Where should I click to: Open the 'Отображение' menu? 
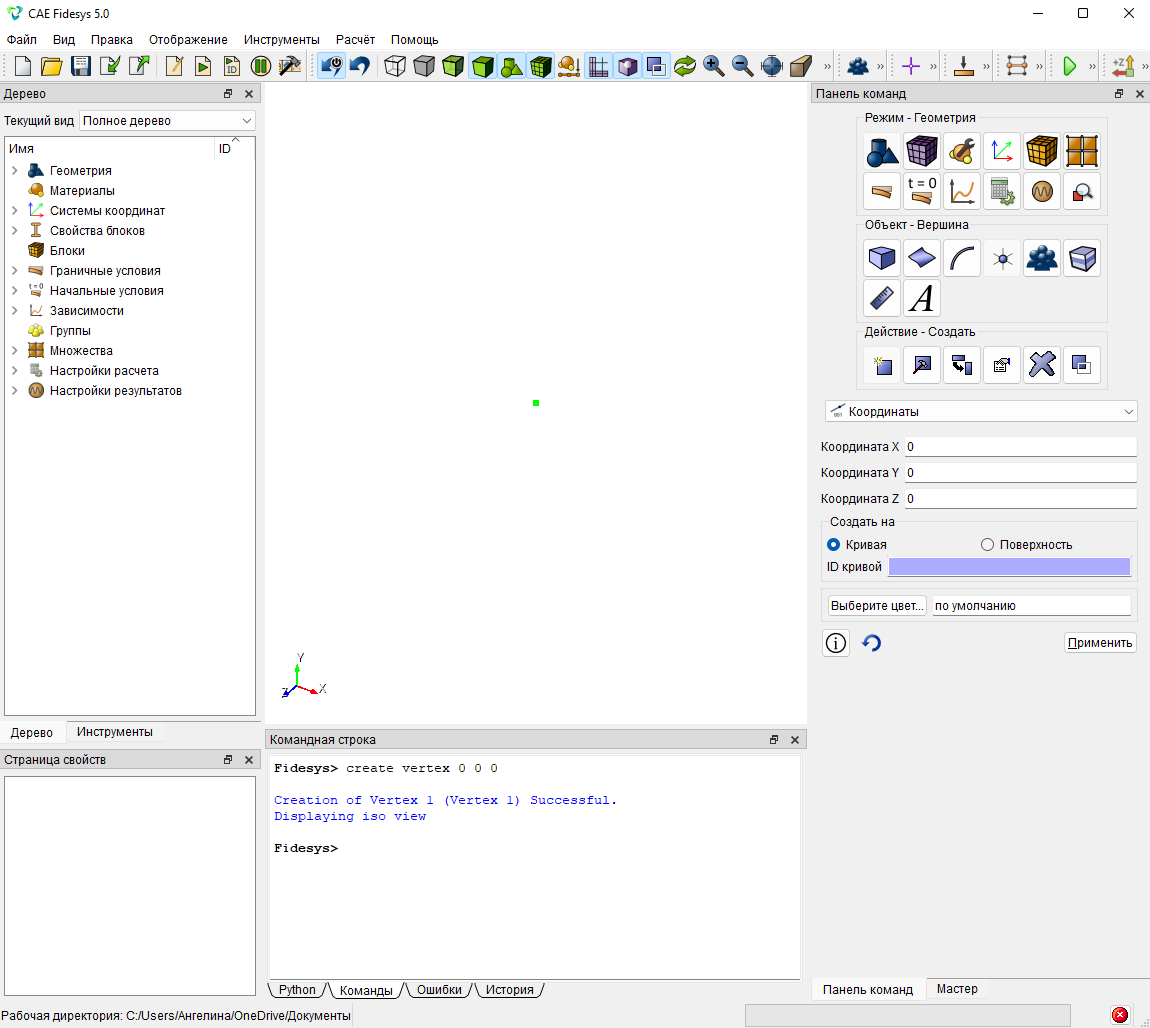[x=188, y=40]
